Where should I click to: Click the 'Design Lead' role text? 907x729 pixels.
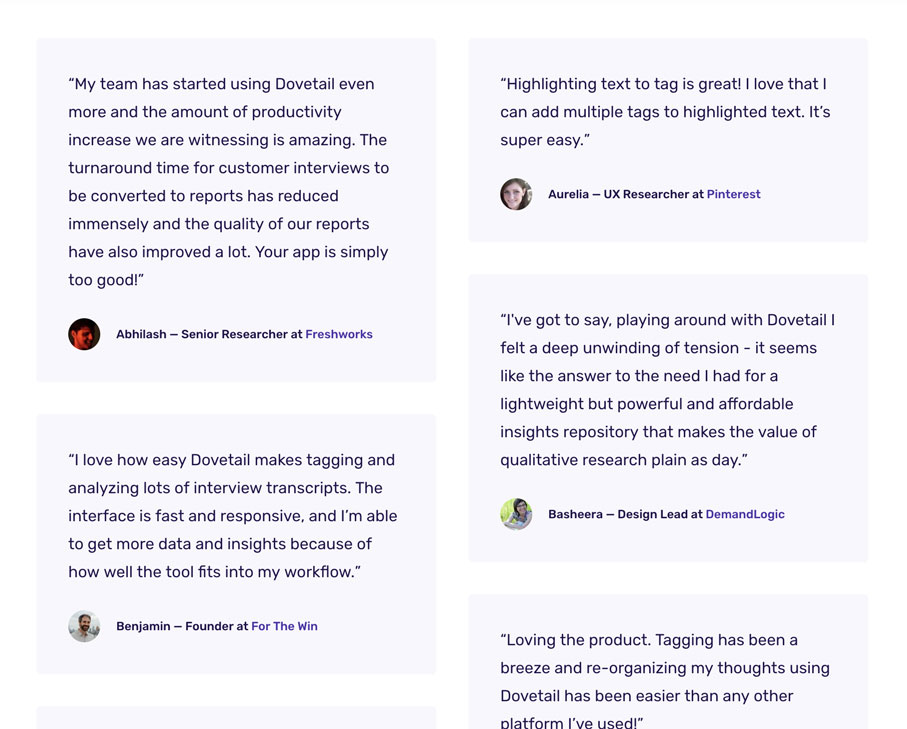pos(652,514)
